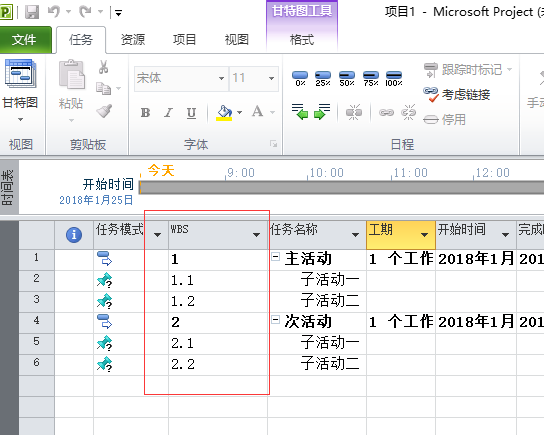The width and height of the screenshot is (544, 435).
Task: Click manual schedule pin icon in row 5
Action: pos(104,343)
